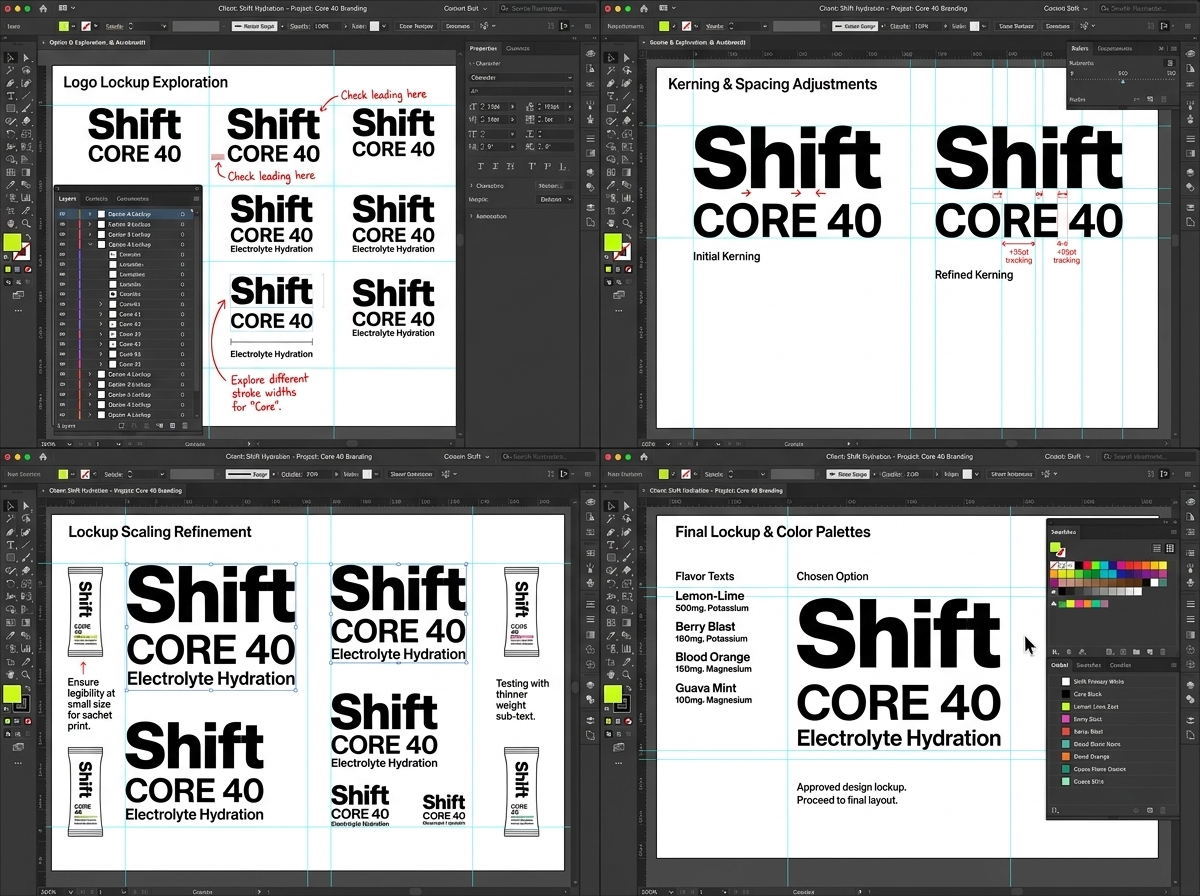Select the Rulers tab in top-right window
1200x896 pixels.
[1080, 48]
